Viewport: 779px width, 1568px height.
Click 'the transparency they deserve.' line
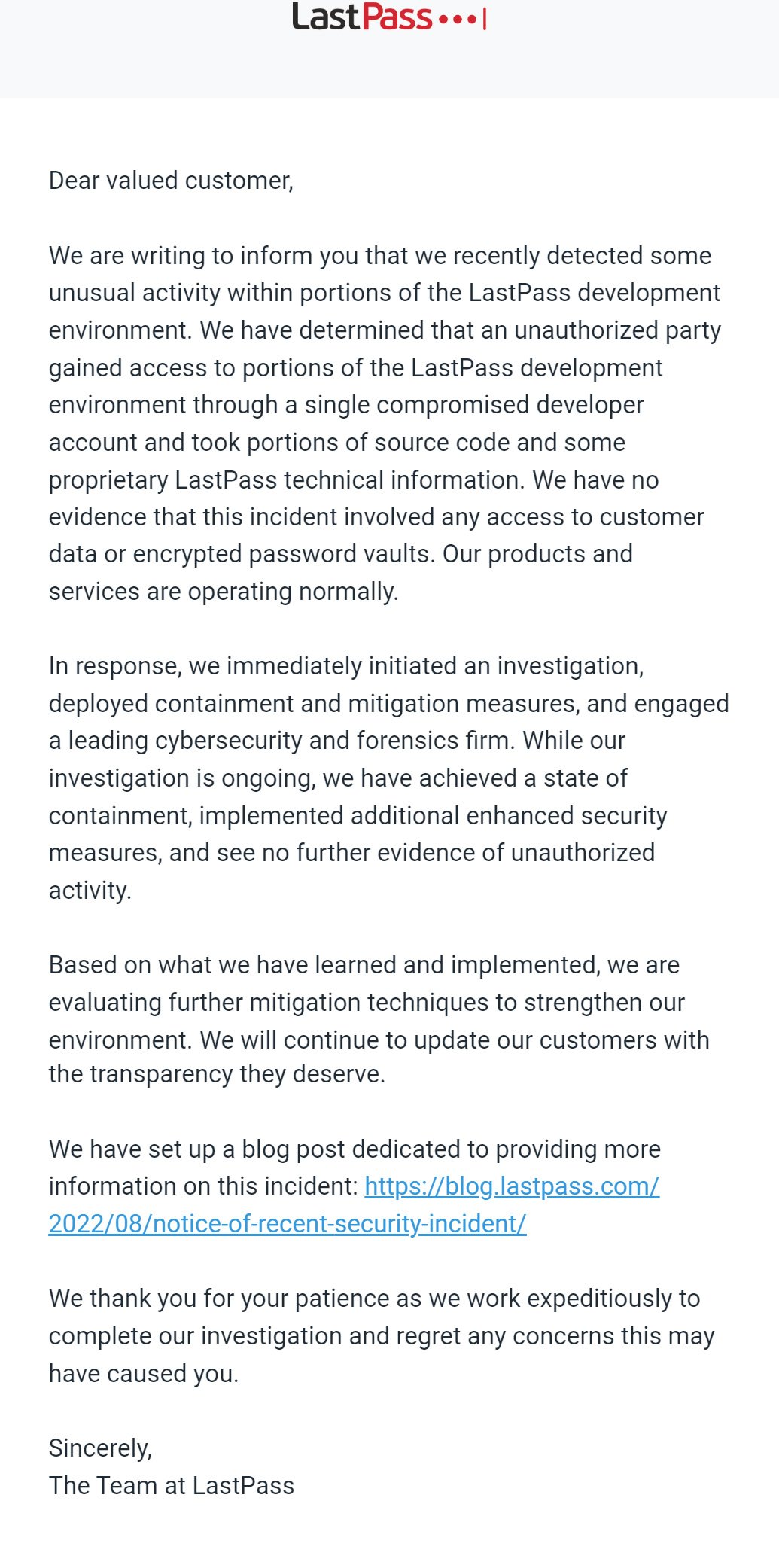pyautogui.click(x=217, y=1074)
